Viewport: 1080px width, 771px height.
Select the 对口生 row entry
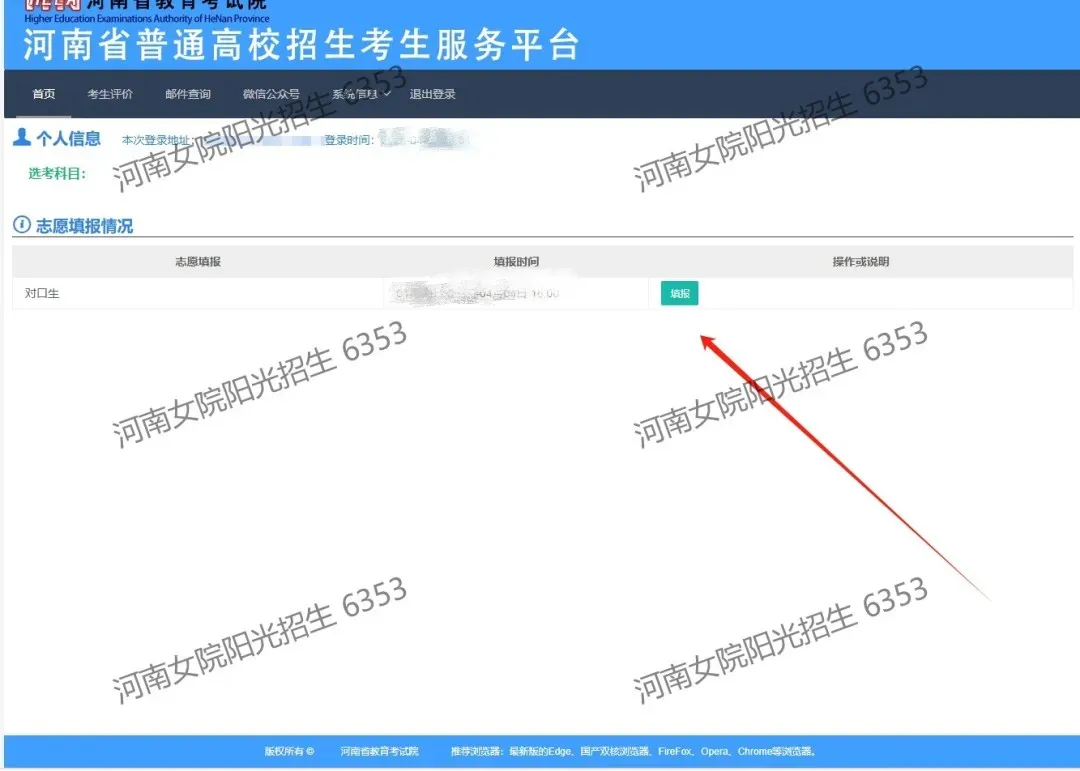coord(42,294)
